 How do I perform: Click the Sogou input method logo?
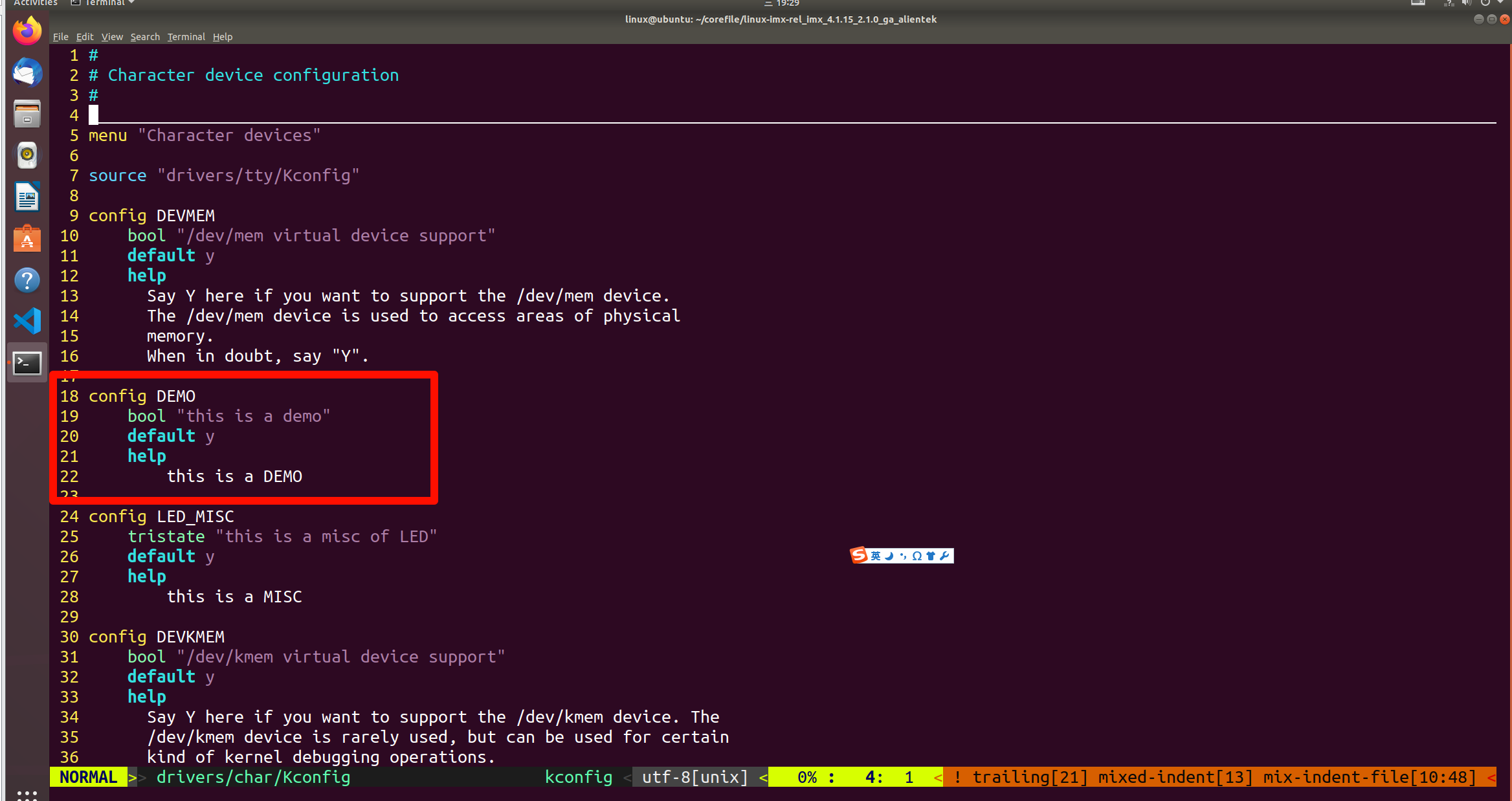click(x=859, y=555)
